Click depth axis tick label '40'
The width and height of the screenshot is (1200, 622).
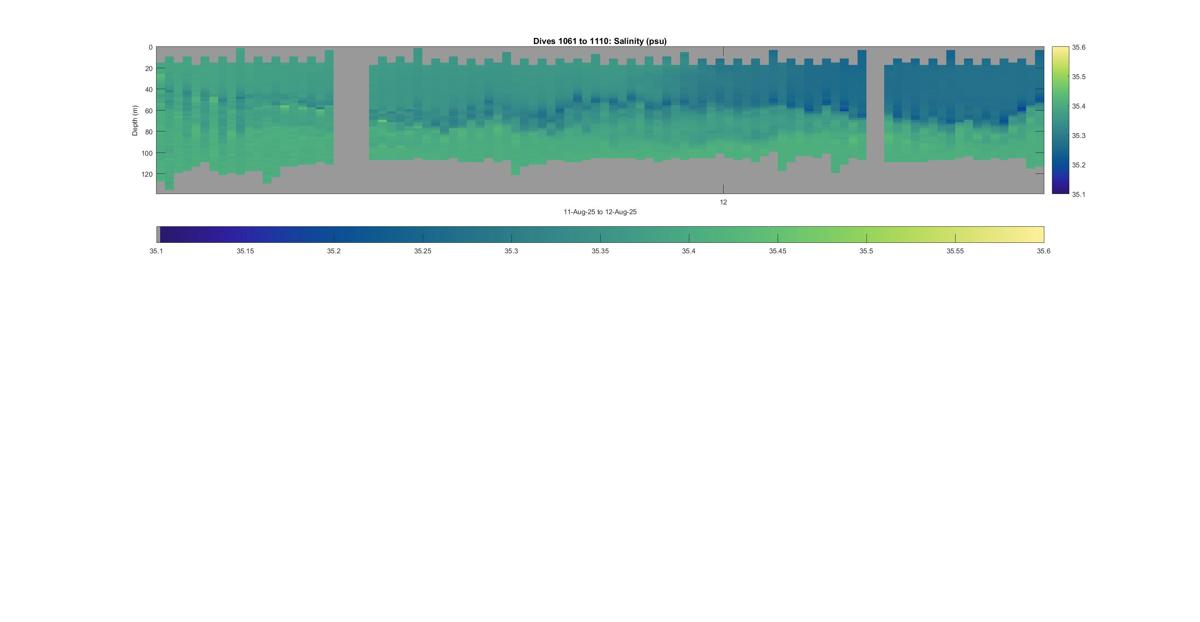[x=149, y=89]
